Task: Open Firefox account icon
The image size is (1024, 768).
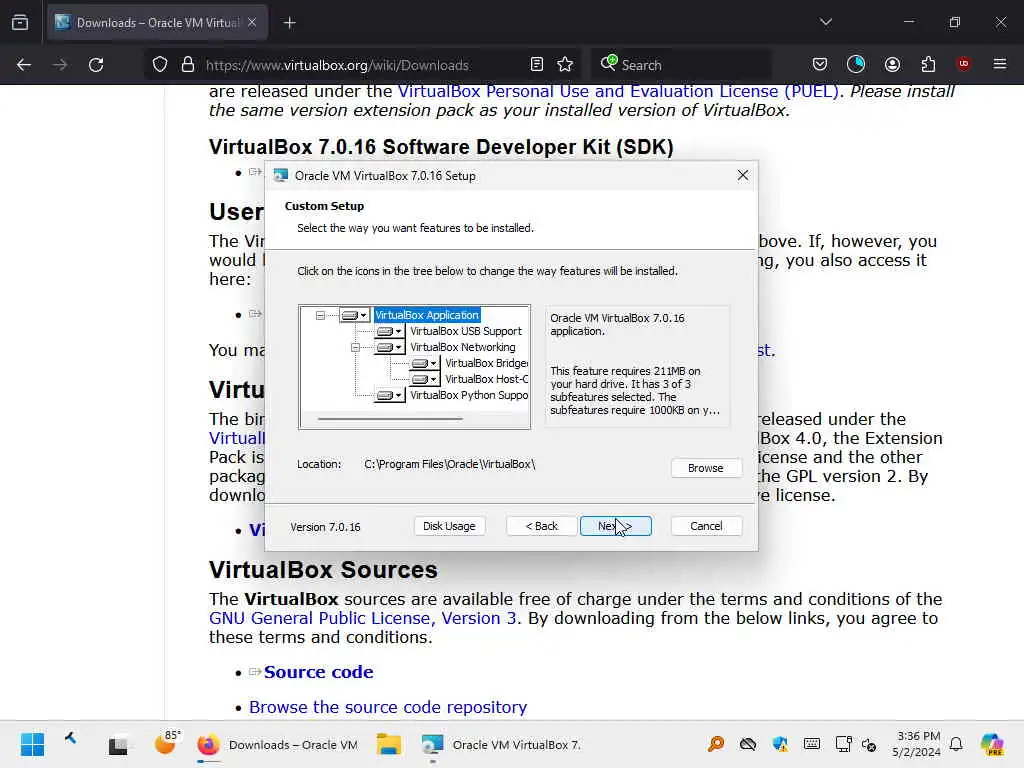Action: pyautogui.click(x=892, y=64)
